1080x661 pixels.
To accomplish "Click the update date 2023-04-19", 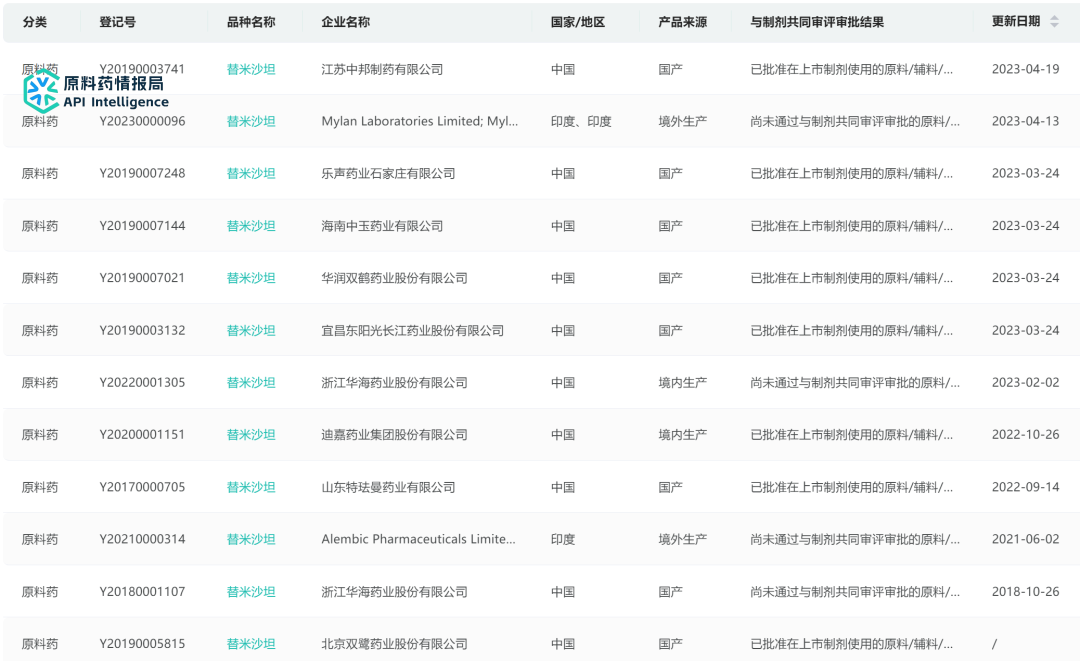I will tap(1025, 69).
